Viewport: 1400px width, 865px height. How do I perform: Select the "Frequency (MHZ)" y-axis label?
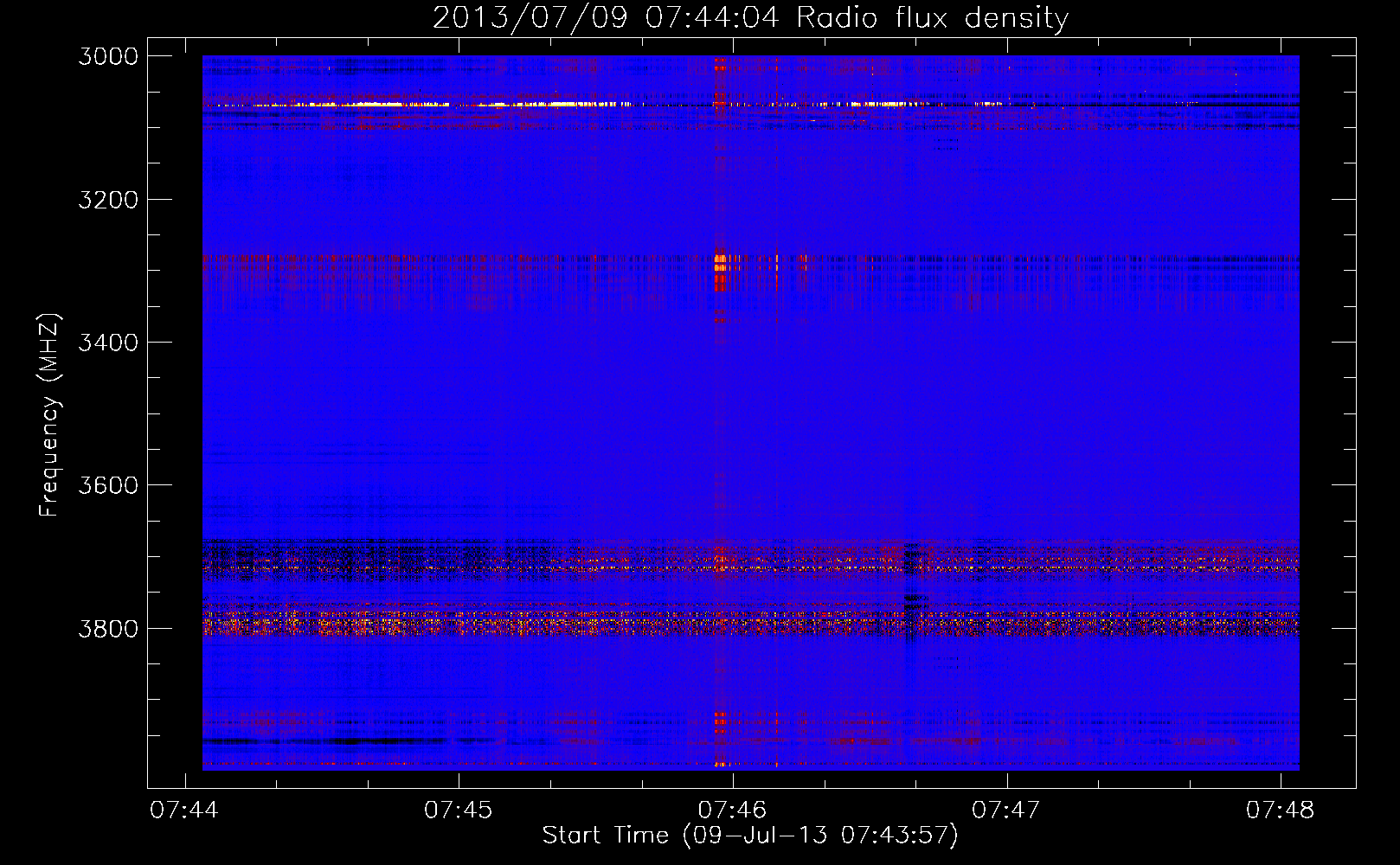click(x=50, y=414)
